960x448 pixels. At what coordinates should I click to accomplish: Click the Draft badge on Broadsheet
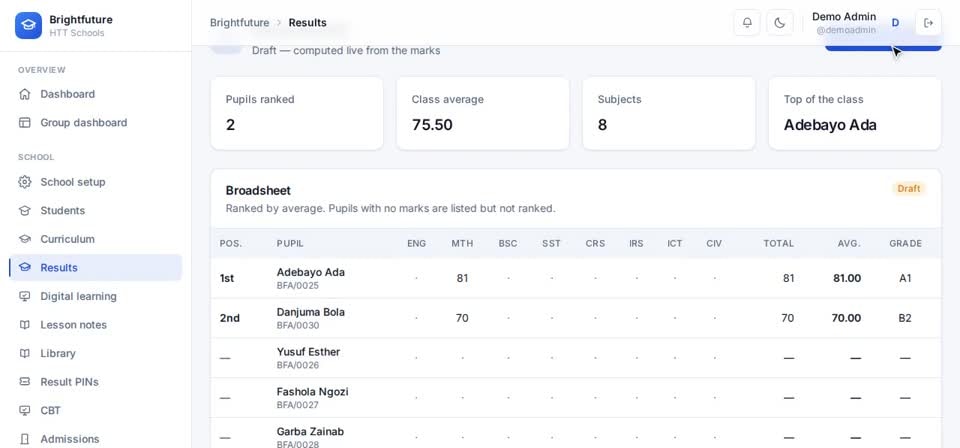[x=909, y=189]
